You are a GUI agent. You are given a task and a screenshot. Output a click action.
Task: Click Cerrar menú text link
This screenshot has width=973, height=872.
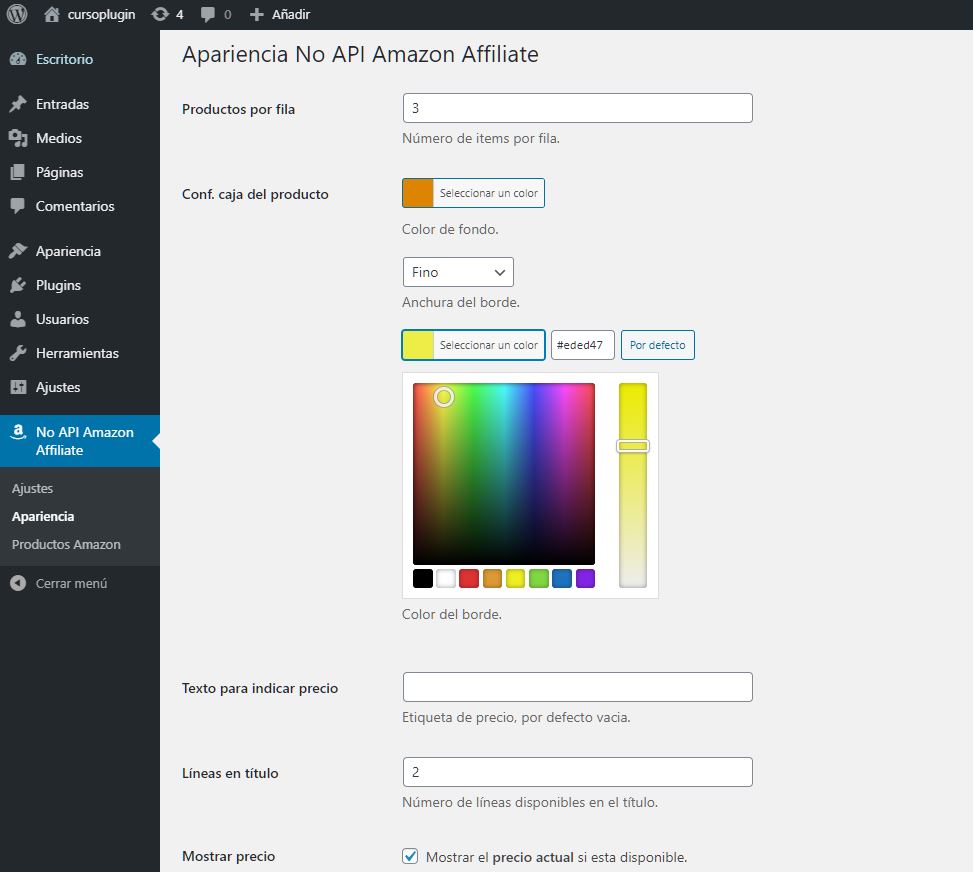[x=71, y=583]
